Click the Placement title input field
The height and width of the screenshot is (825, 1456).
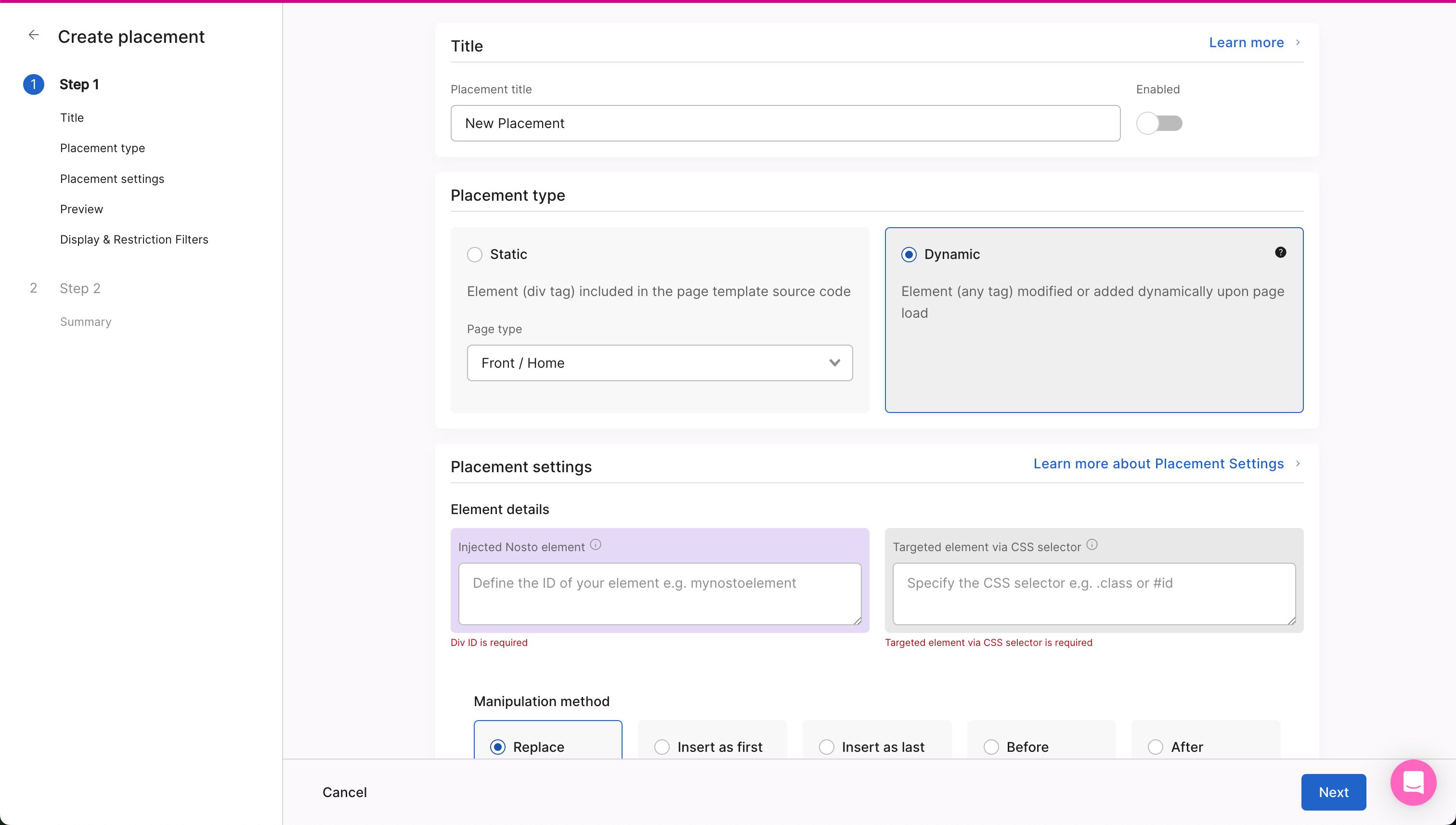(x=785, y=123)
